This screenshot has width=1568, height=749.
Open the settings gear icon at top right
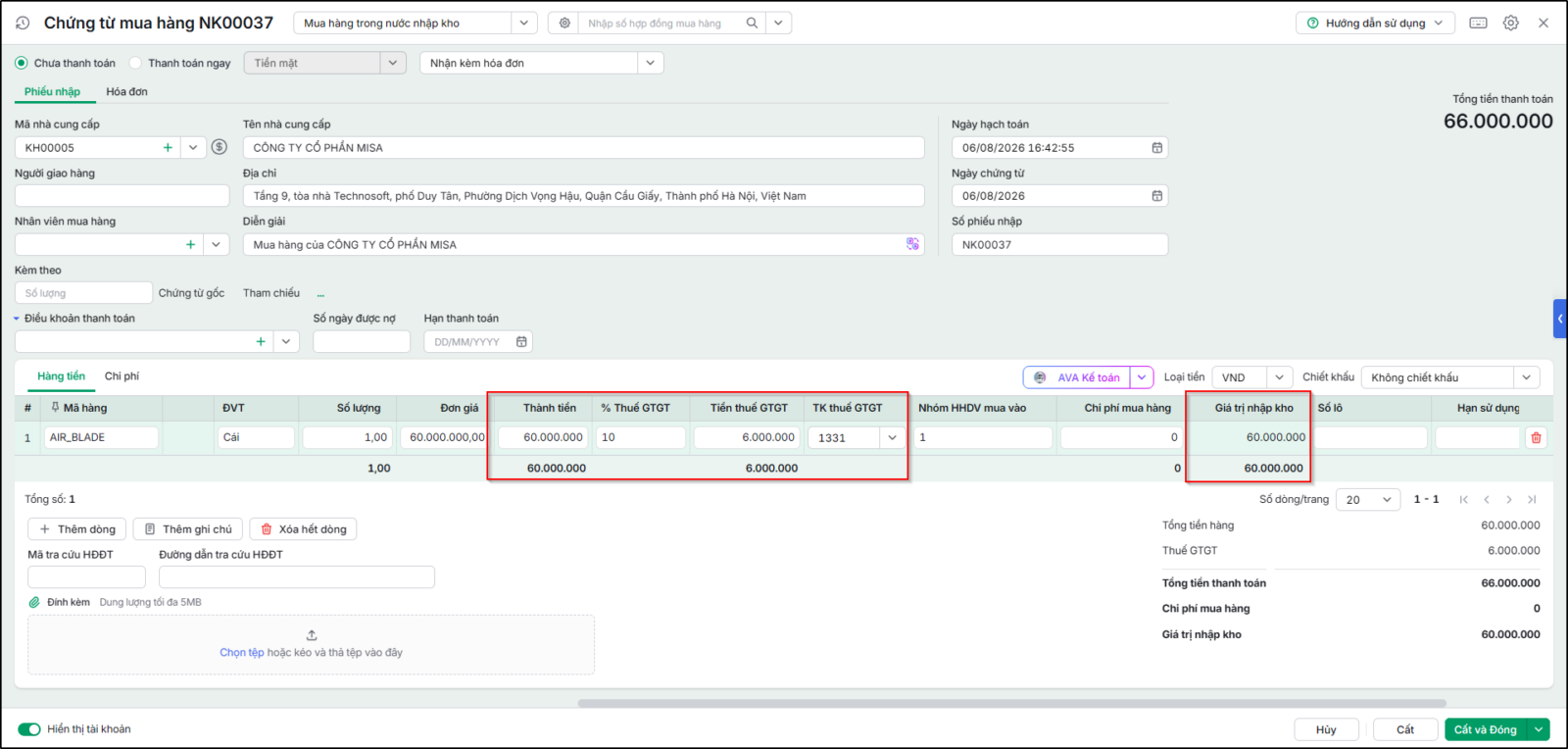click(x=1511, y=23)
